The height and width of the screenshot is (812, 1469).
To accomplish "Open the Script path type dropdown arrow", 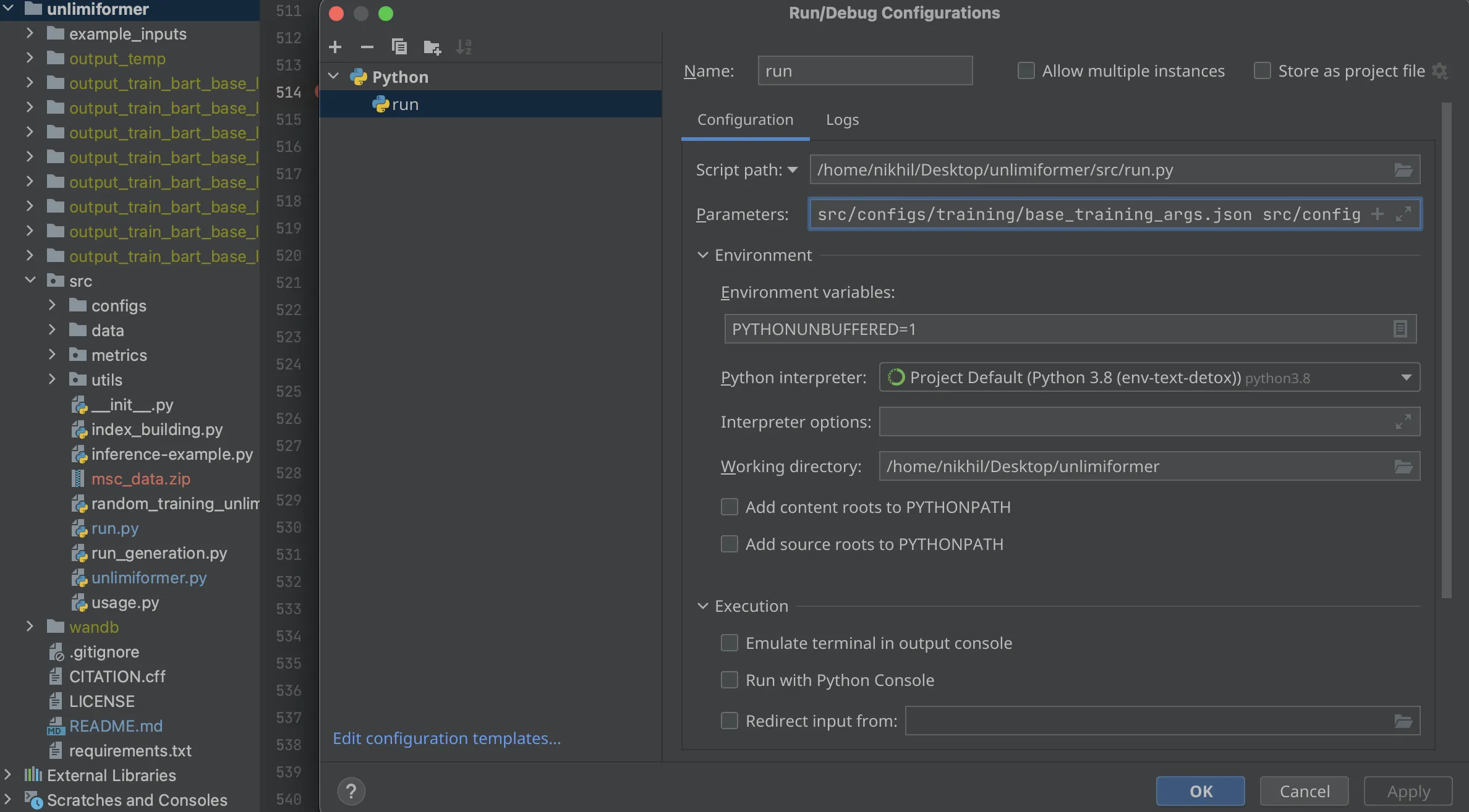I will (x=793, y=170).
